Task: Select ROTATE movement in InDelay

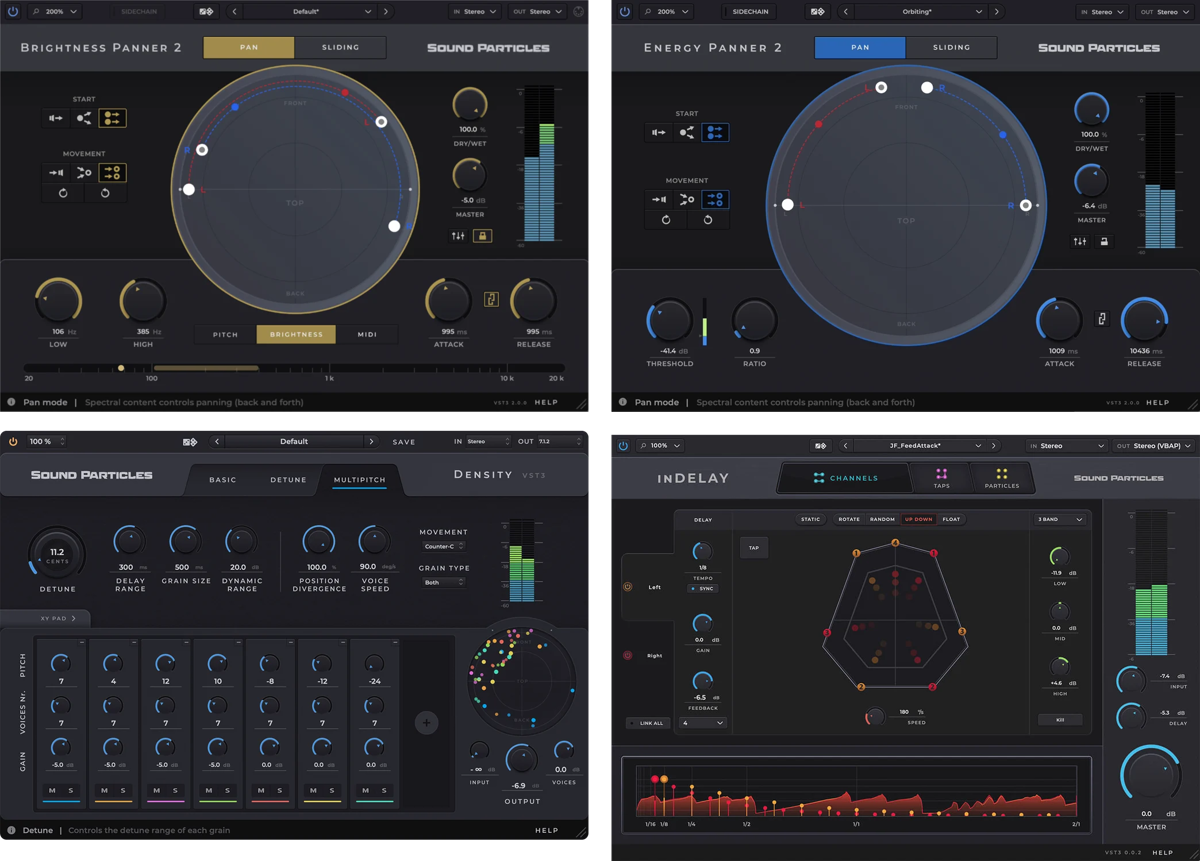Action: pyautogui.click(x=849, y=520)
